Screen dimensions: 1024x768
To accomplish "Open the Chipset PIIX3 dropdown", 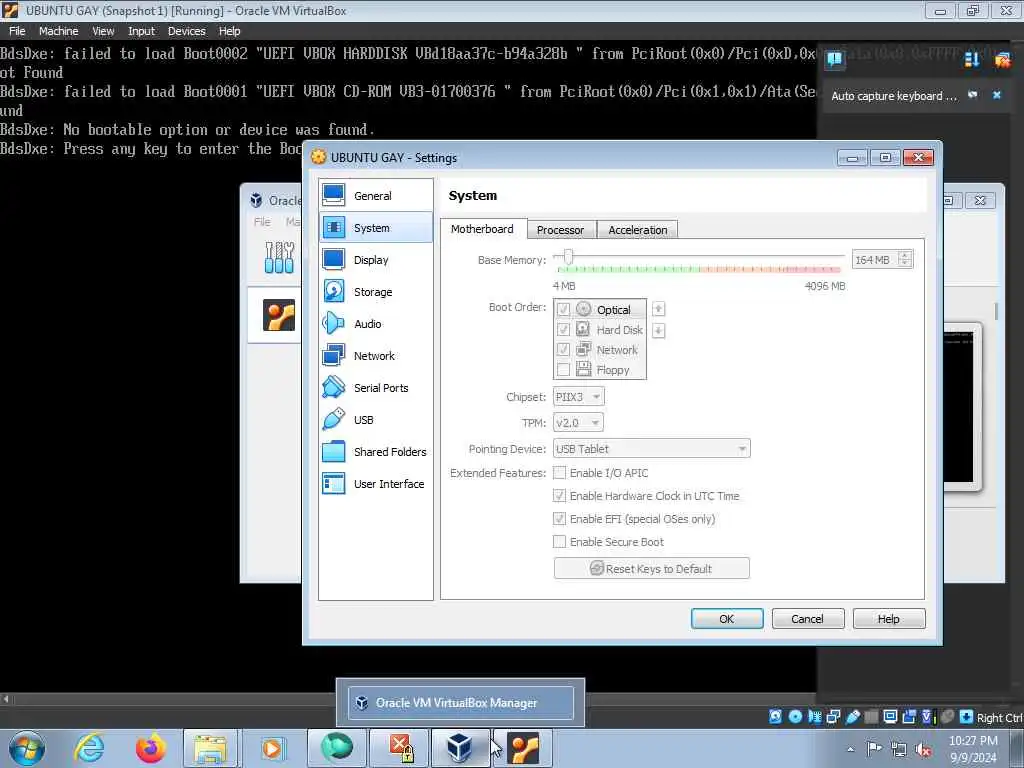I will (x=578, y=396).
